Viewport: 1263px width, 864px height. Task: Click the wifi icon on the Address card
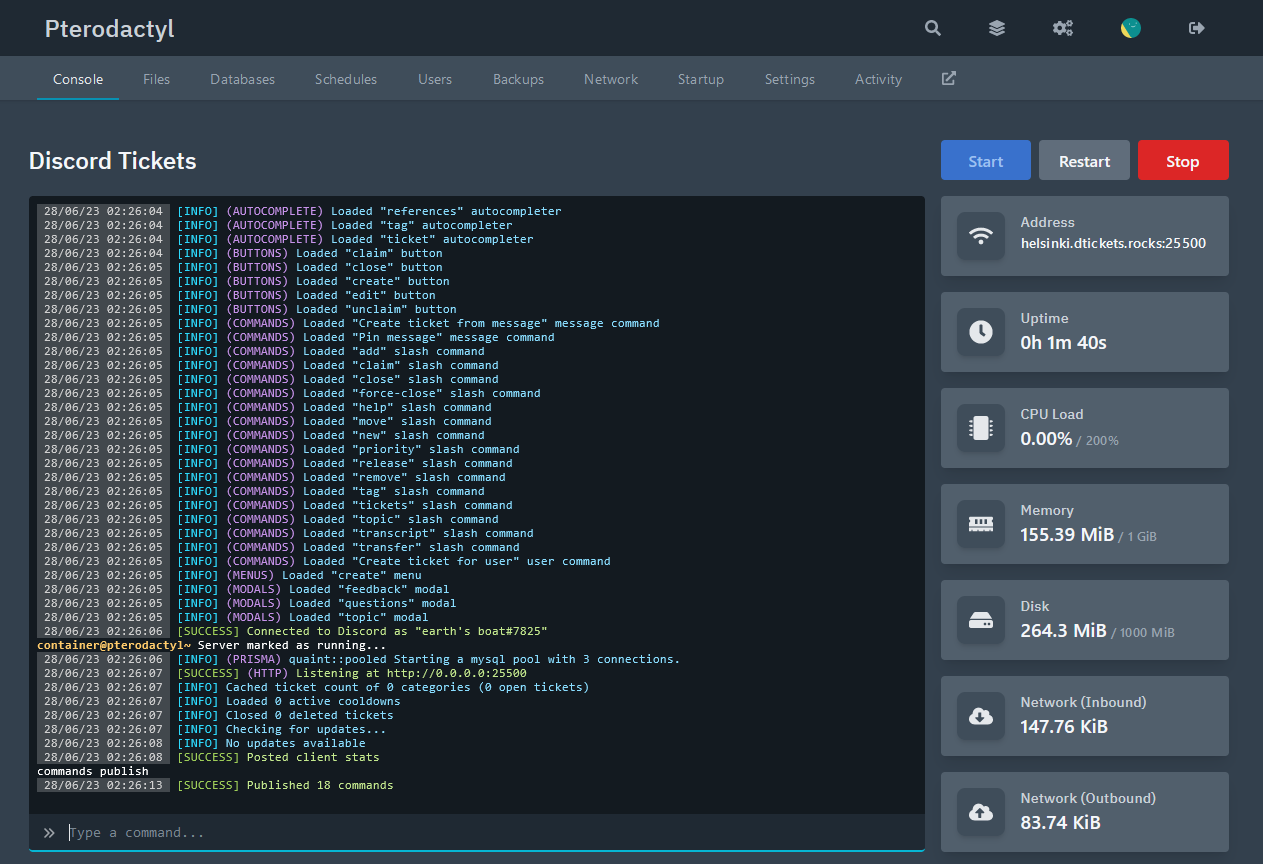(981, 236)
